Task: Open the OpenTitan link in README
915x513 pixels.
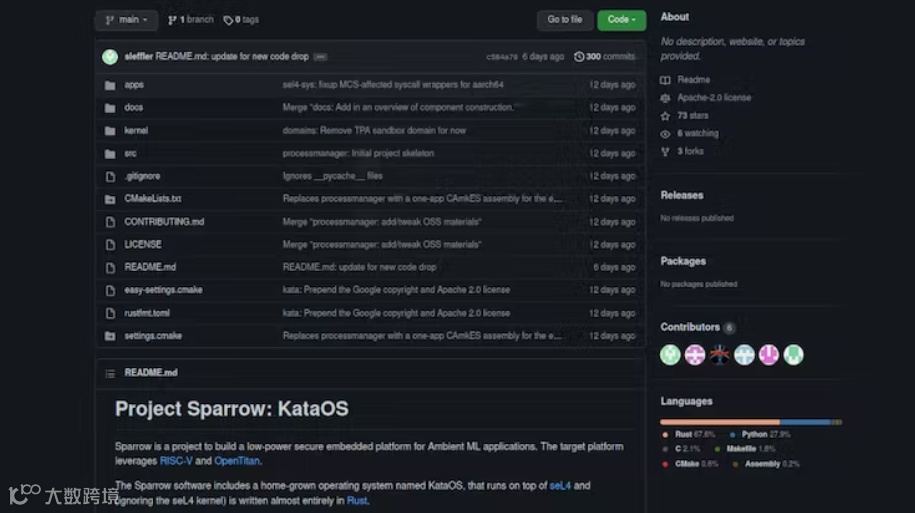Action: [x=237, y=461]
